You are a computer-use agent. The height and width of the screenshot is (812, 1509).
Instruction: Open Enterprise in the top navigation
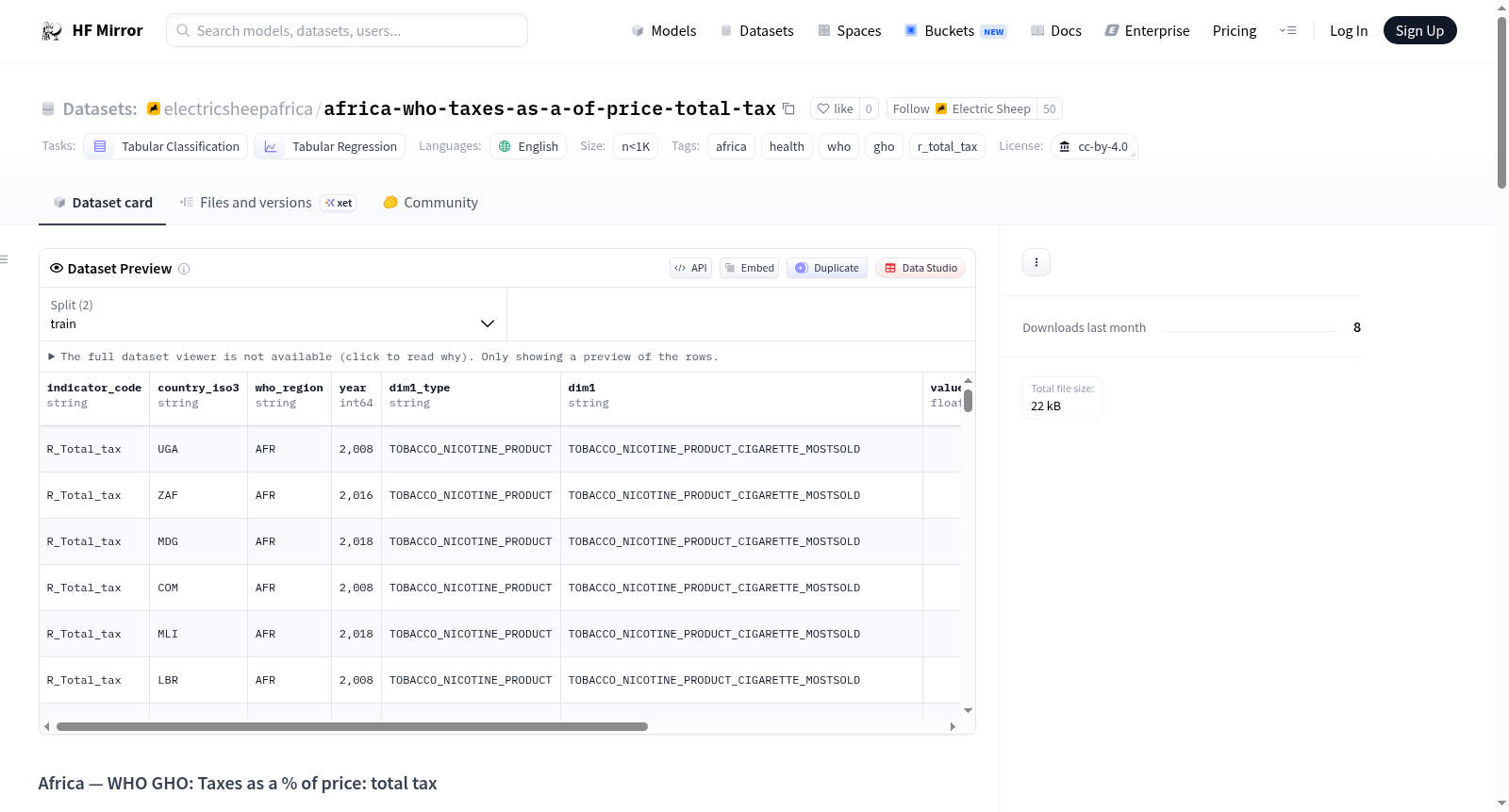(x=1147, y=31)
